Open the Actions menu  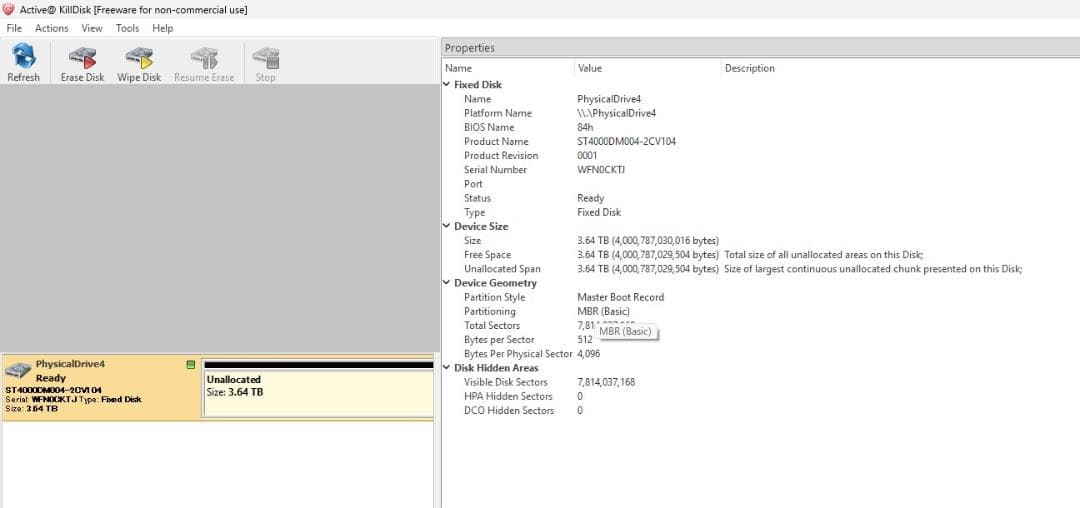pyautogui.click(x=52, y=28)
